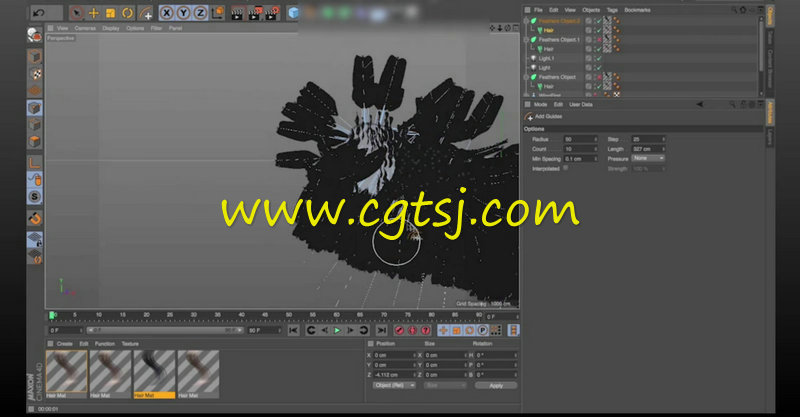Click Render to Picture Viewer icon
Viewport: 800px width, 417px height.
(x=255, y=13)
